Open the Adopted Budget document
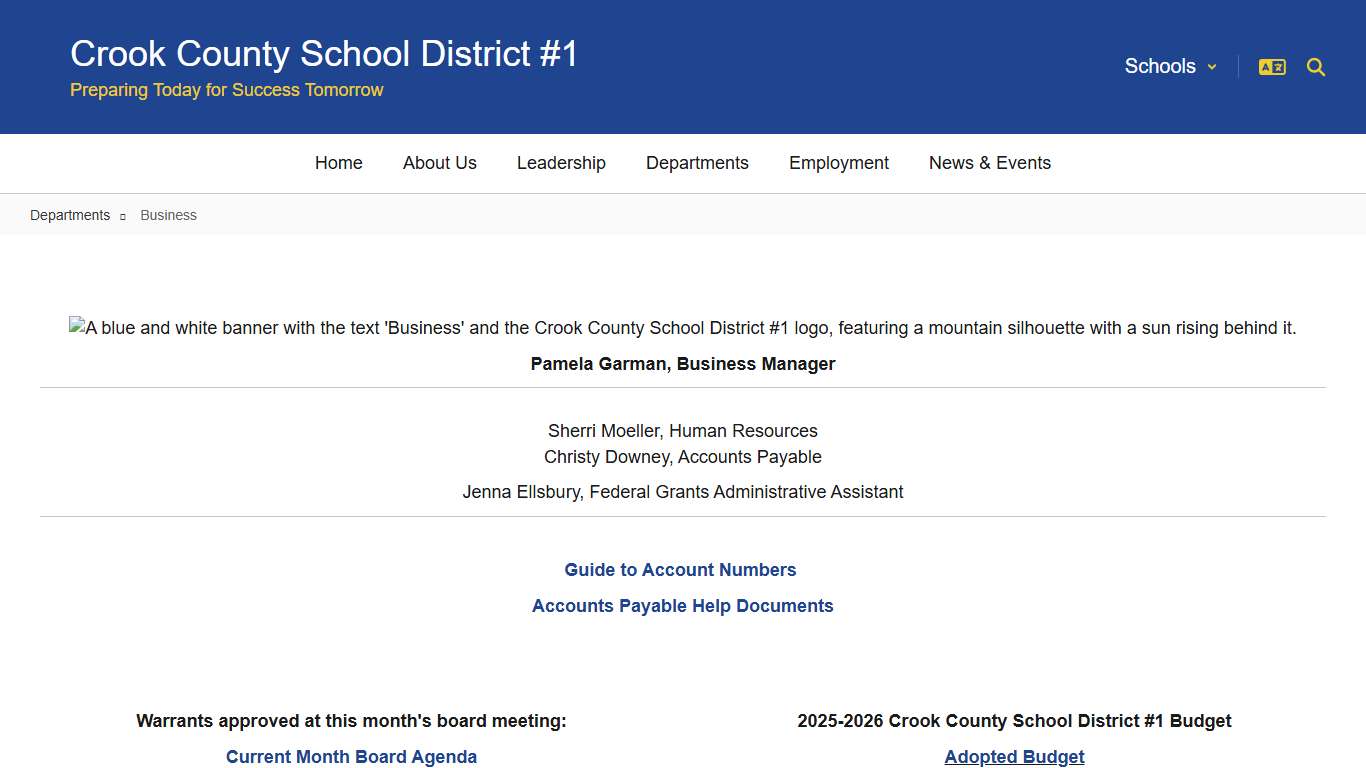Viewport: 1366px width, 768px height. coord(1014,757)
